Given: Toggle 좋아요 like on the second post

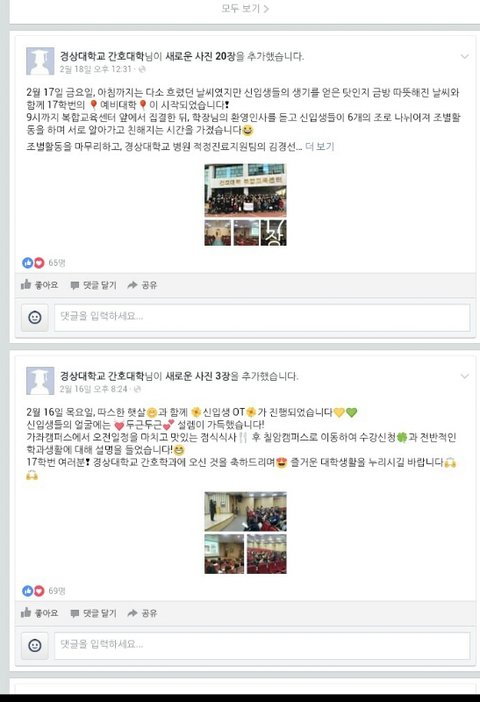Looking at the screenshot, I should coord(39,613).
